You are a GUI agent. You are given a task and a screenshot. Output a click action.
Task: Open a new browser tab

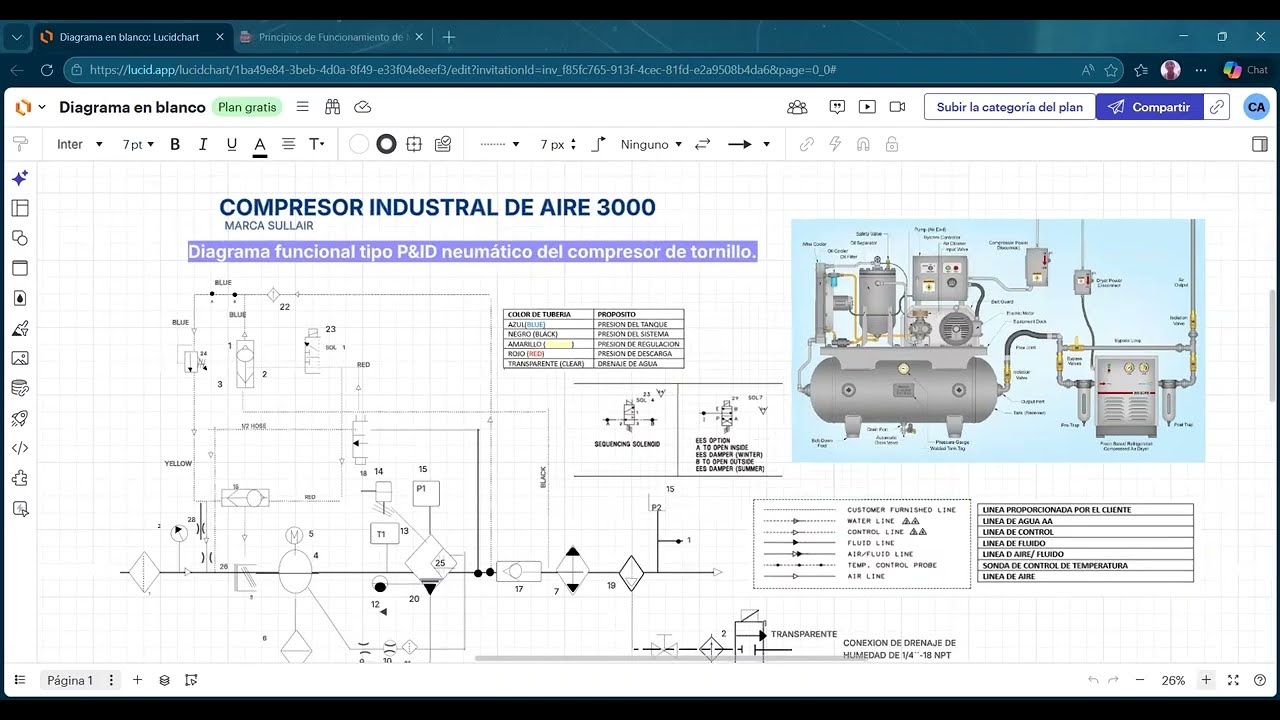click(x=449, y=37)
